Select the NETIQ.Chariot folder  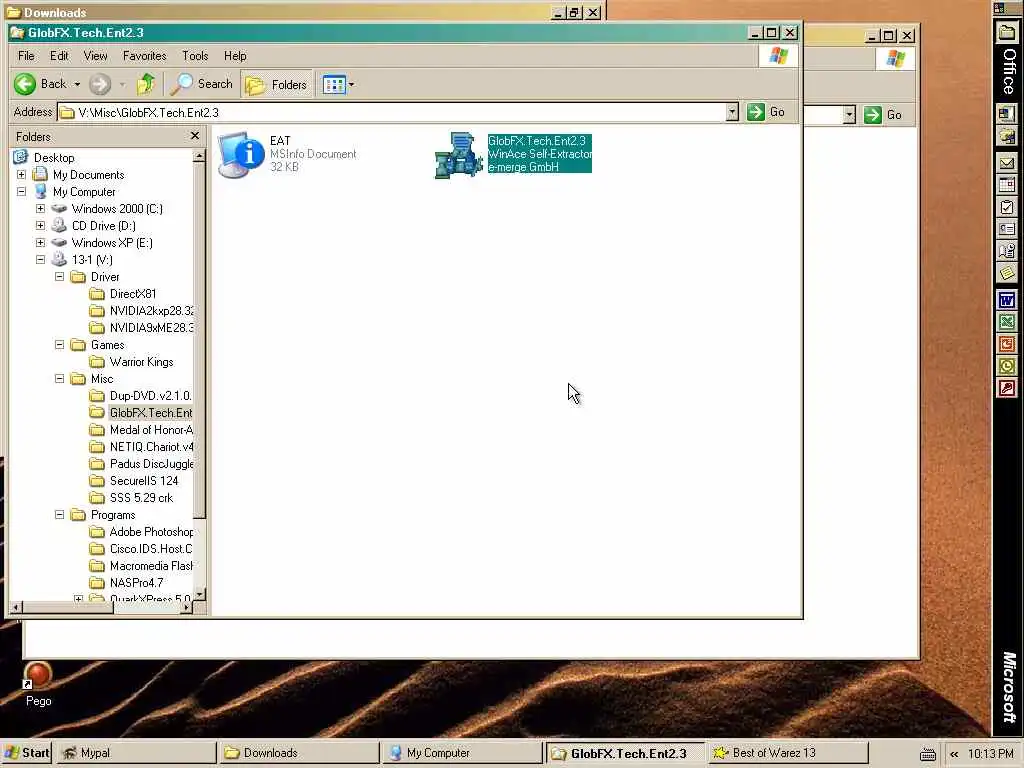pos(151,447)
